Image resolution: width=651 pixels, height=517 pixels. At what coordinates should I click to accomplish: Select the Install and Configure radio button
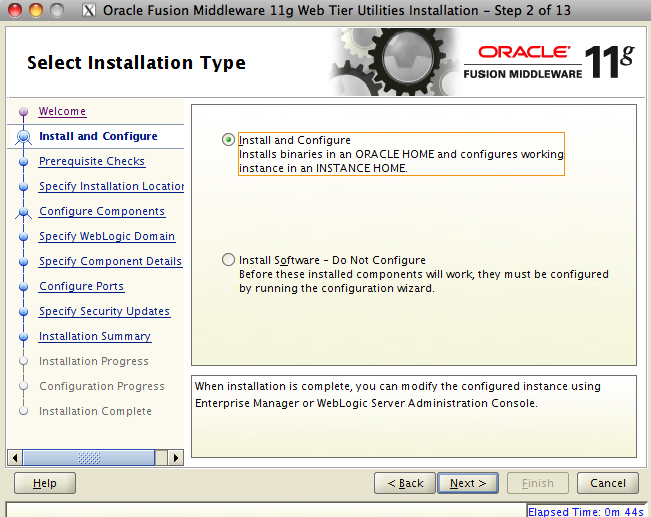[x=229, y=140]
